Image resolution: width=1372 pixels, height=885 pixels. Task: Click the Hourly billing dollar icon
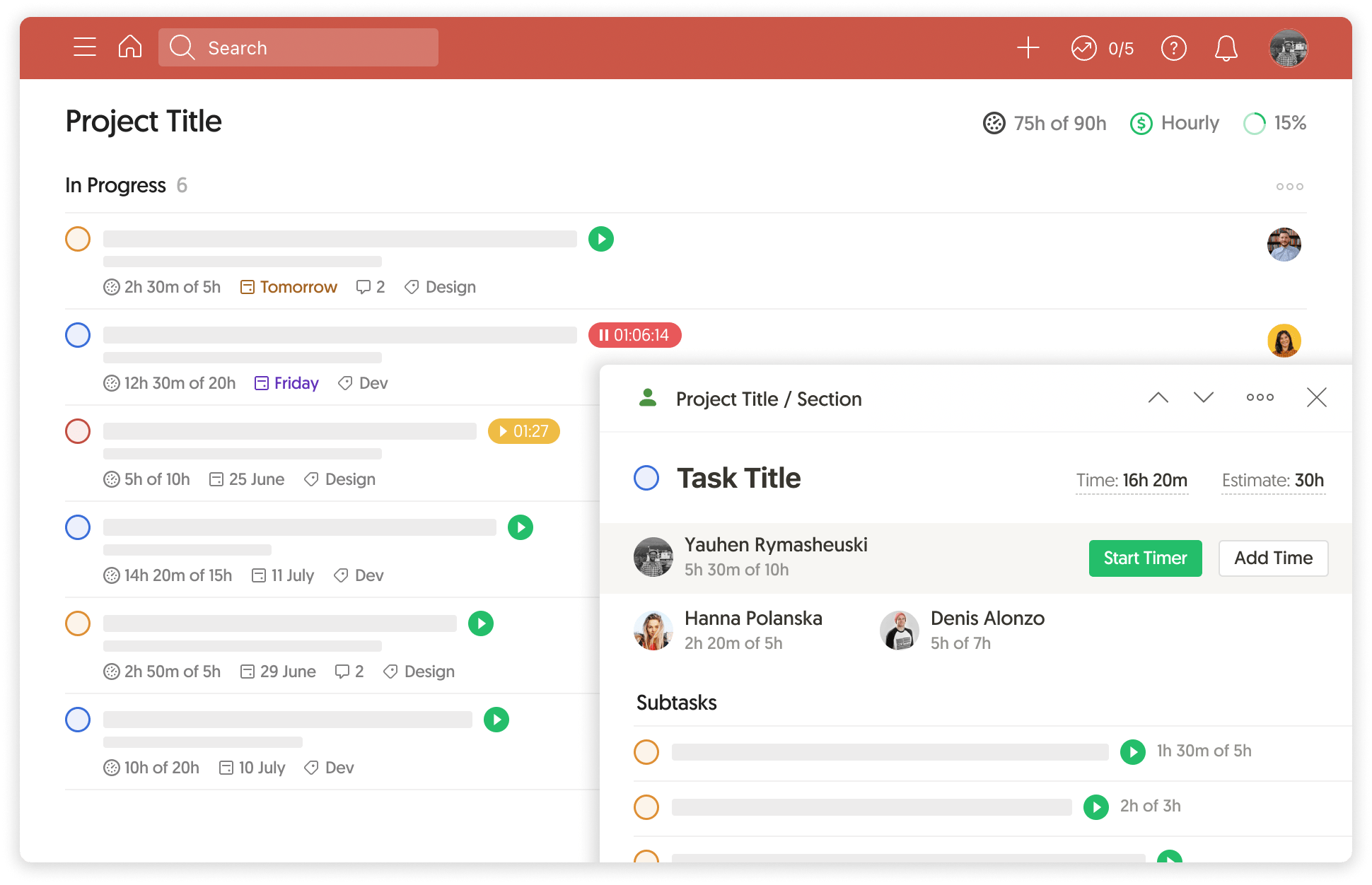[x=1141, y=123]
